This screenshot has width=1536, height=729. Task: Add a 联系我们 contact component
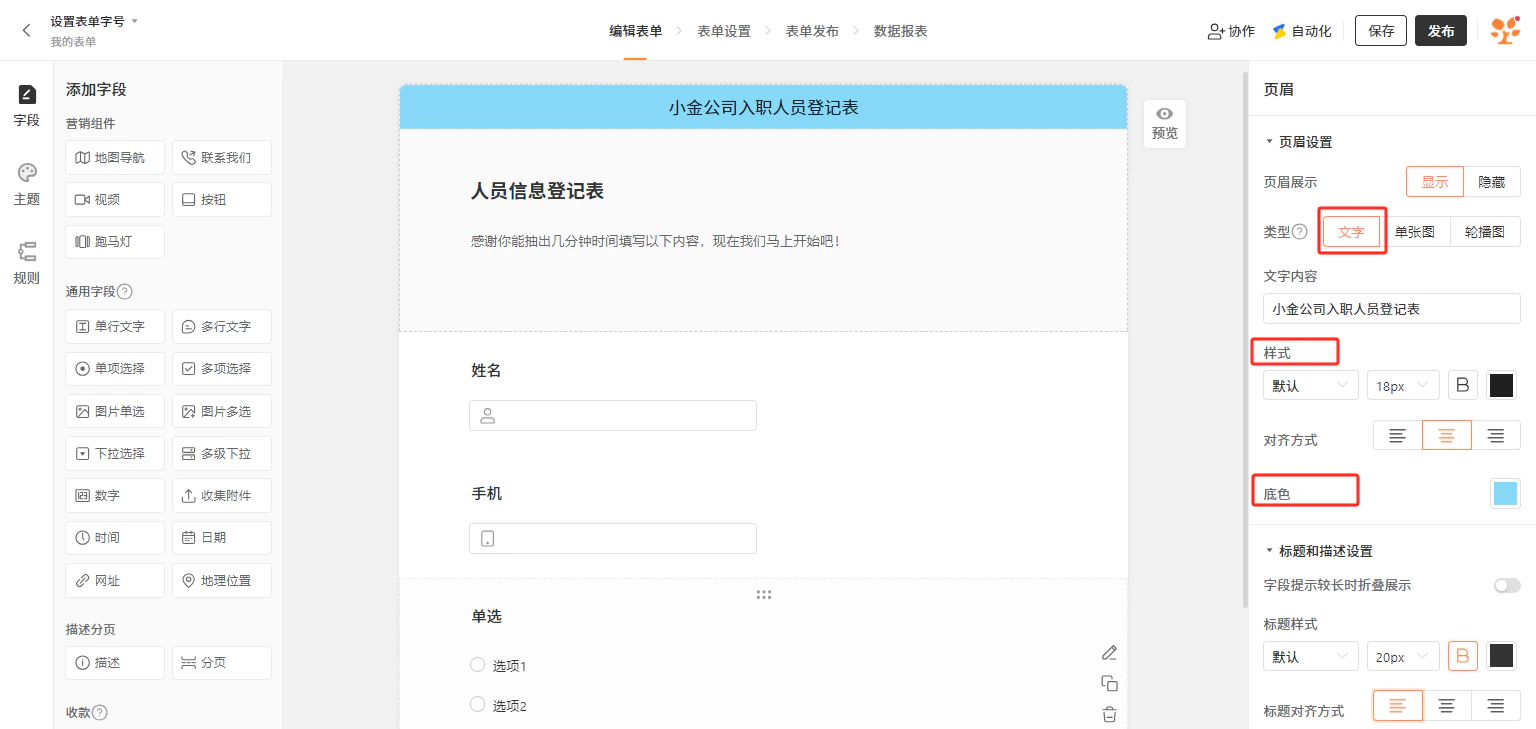tap(222, 157)
